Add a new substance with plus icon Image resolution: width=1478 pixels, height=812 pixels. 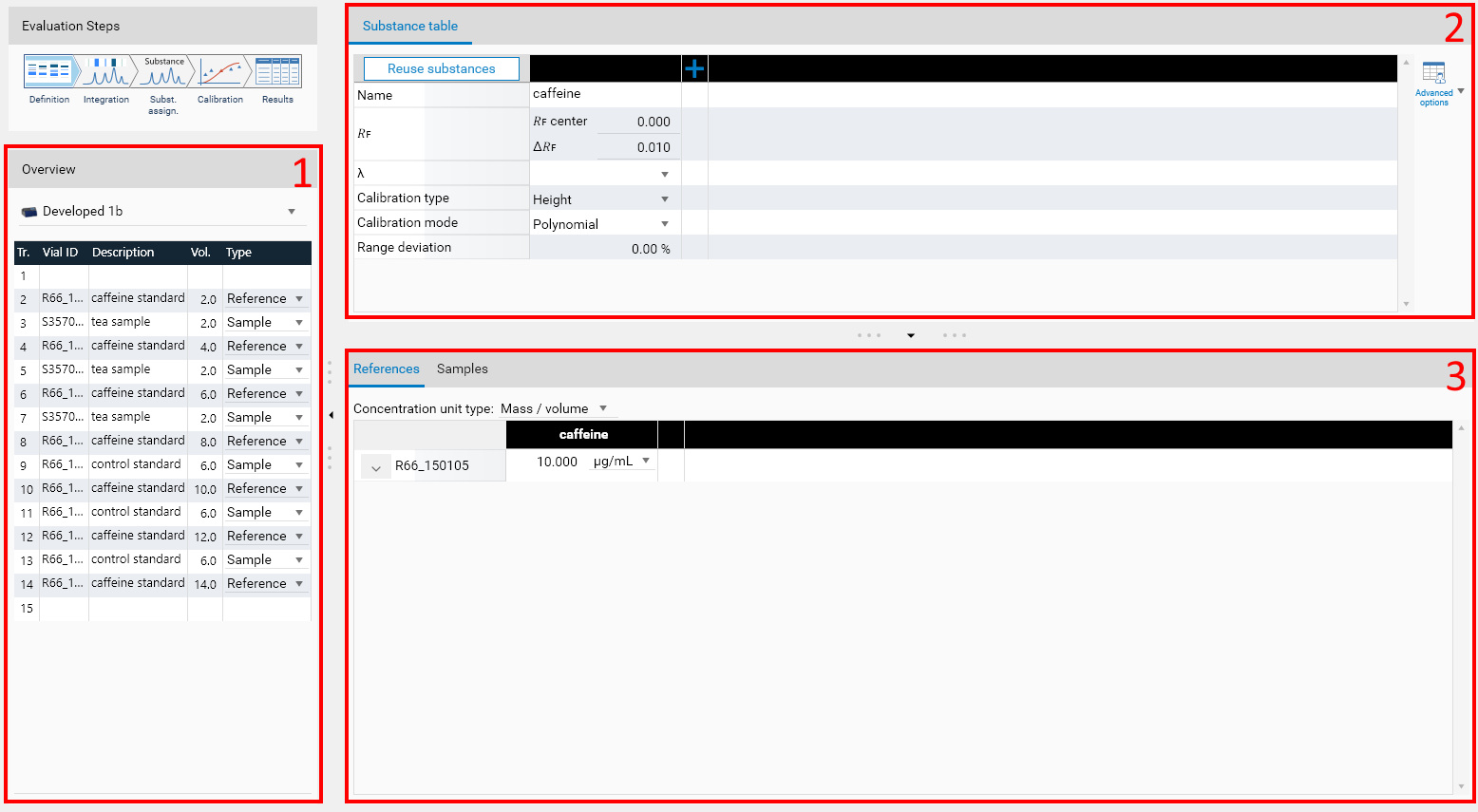click(694, 68)
